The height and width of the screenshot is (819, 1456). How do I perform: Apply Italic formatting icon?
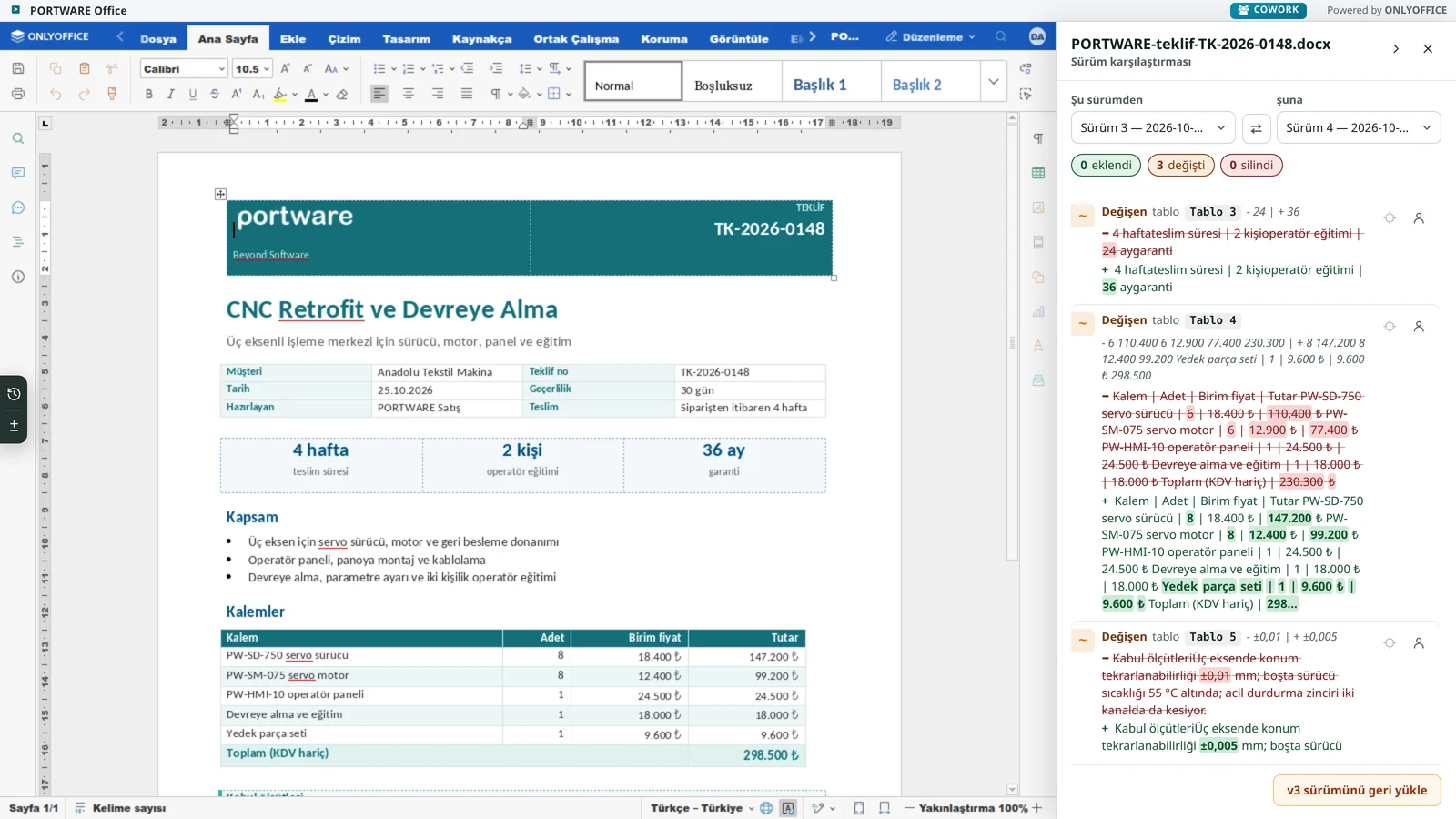click(170, 94)
